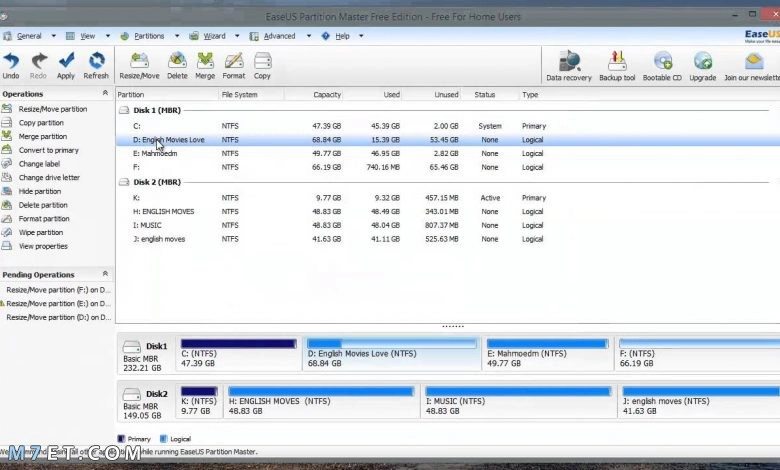This screenshot has width=780, height=470.
Task: Click Join our newsletter icon
Action: tap(752, 66)
